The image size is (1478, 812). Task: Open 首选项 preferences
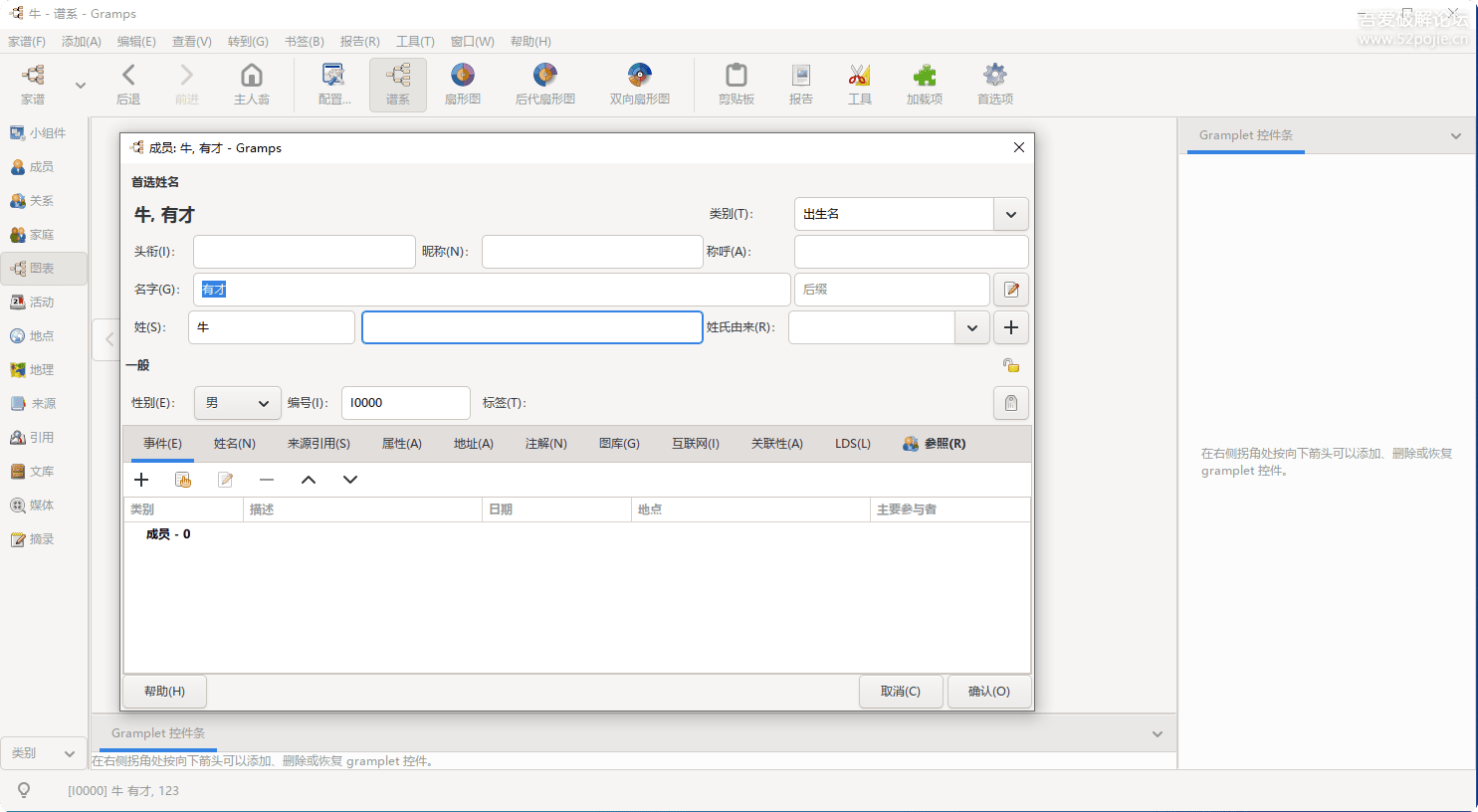tap(994, 84)
